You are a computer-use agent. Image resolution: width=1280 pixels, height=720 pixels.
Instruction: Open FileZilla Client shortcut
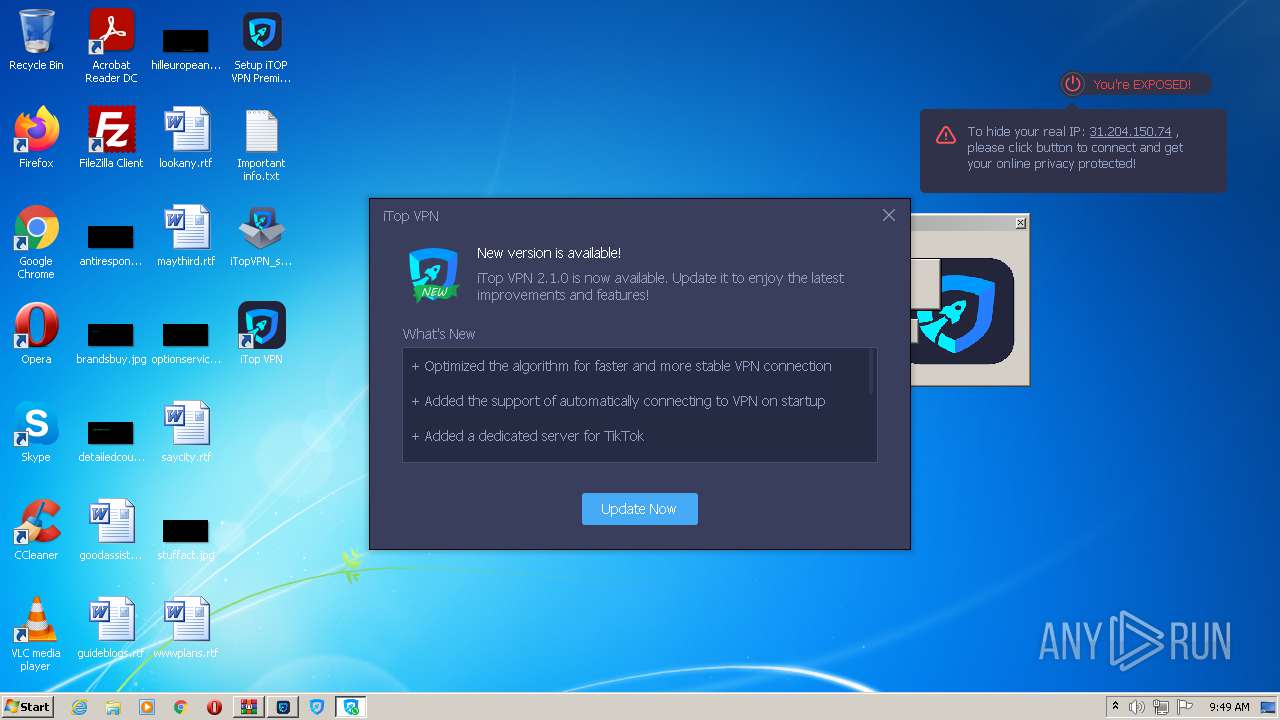pyautogui.click(x=111, y=138)
